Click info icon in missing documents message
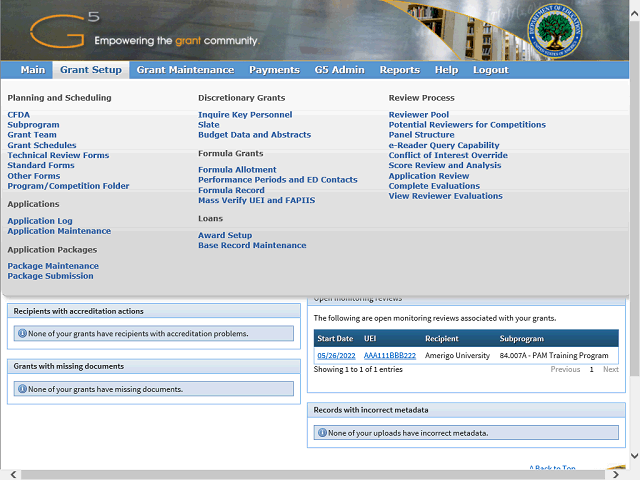640x480 pixels. [22, 389]
